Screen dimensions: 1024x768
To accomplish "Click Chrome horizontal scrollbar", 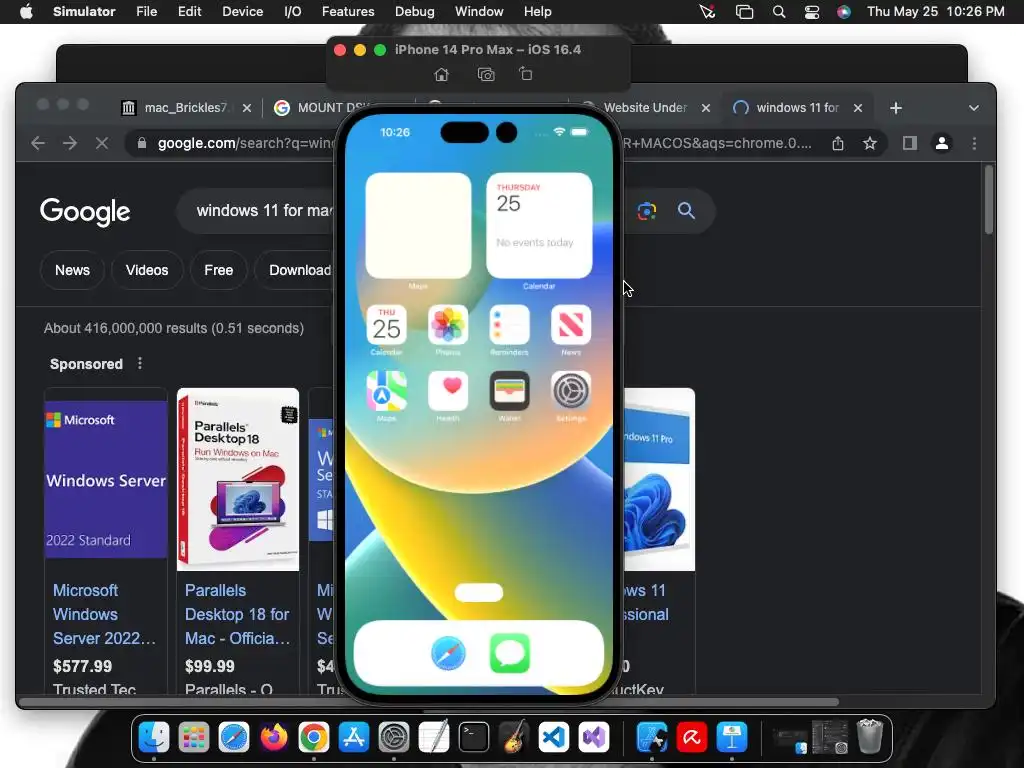I will 428,702.
